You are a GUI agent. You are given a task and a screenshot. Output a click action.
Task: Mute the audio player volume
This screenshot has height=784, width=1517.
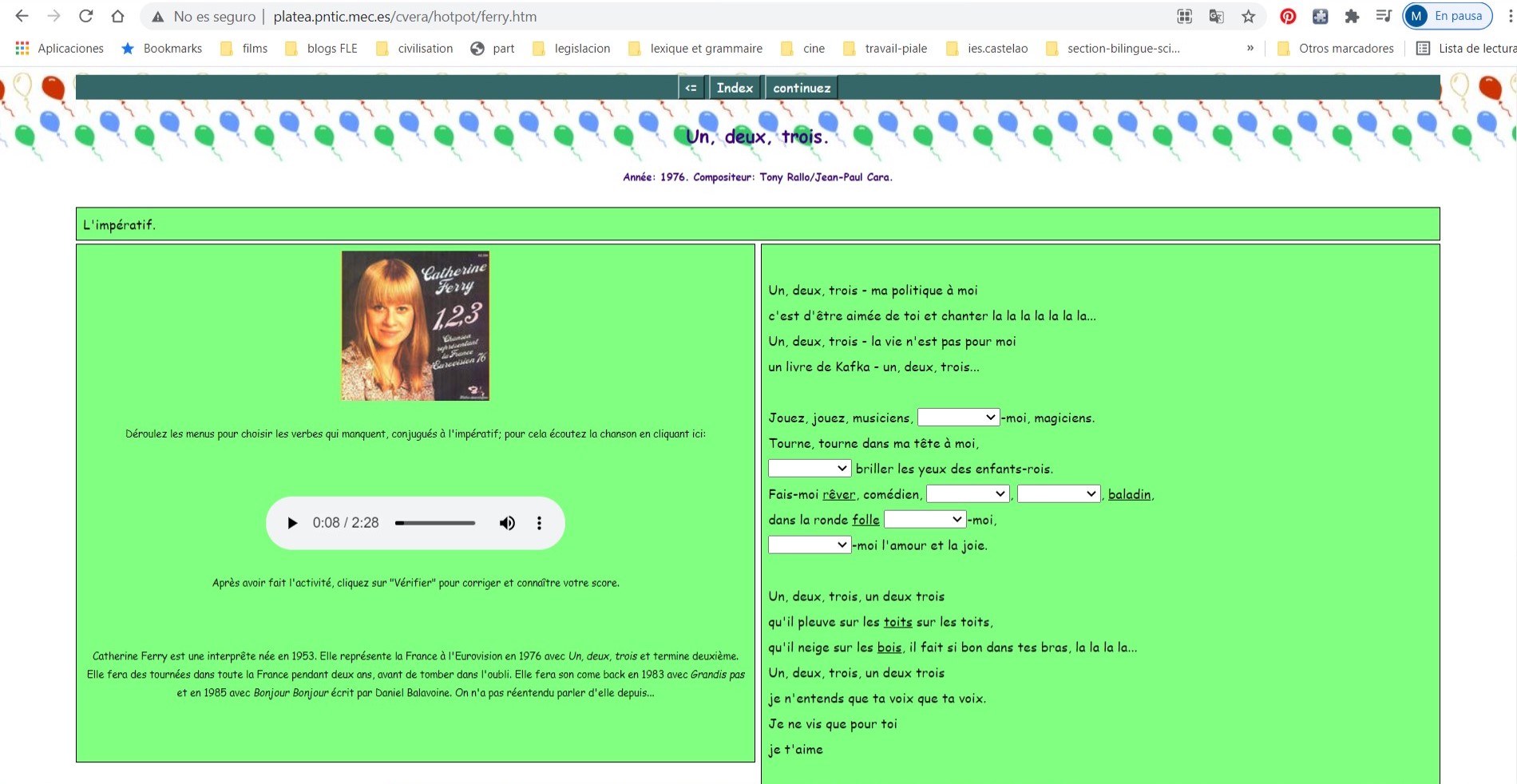[507, 523]
